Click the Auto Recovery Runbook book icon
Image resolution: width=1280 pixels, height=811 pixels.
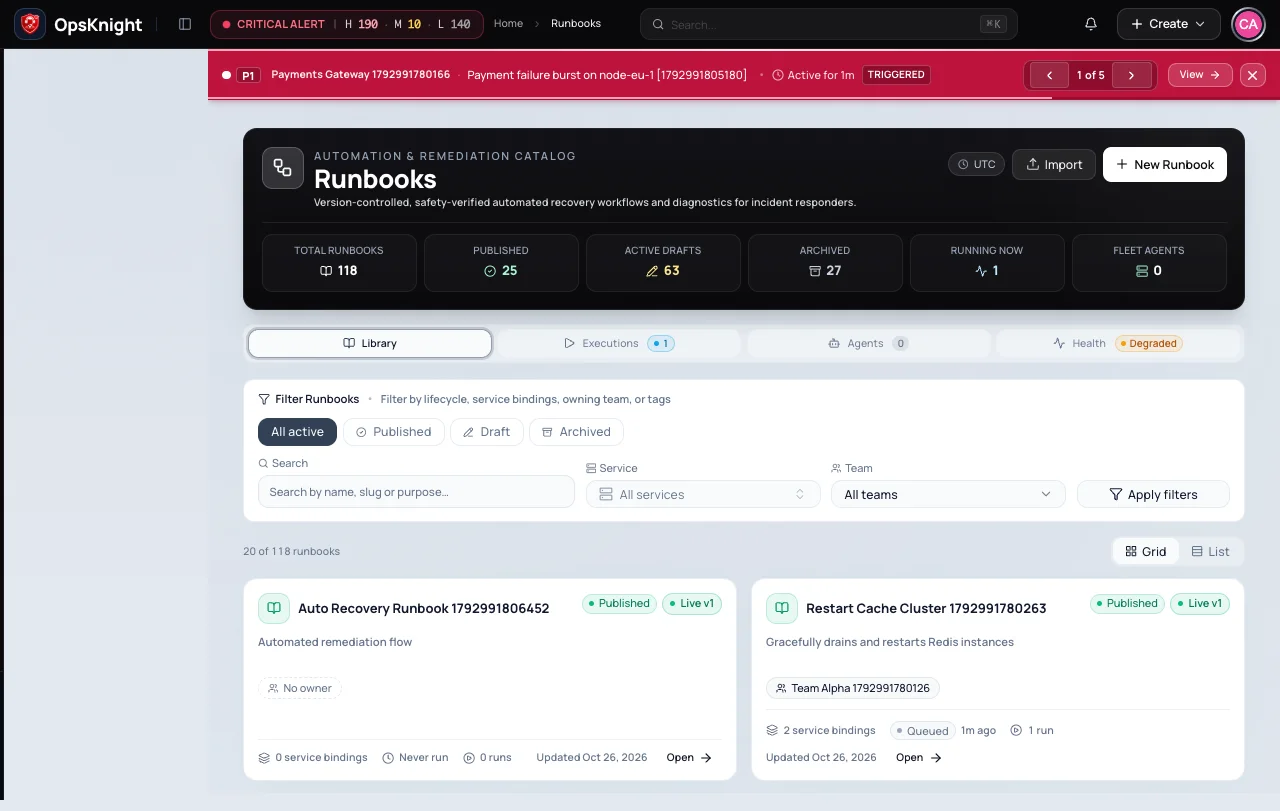pos(274,608)
